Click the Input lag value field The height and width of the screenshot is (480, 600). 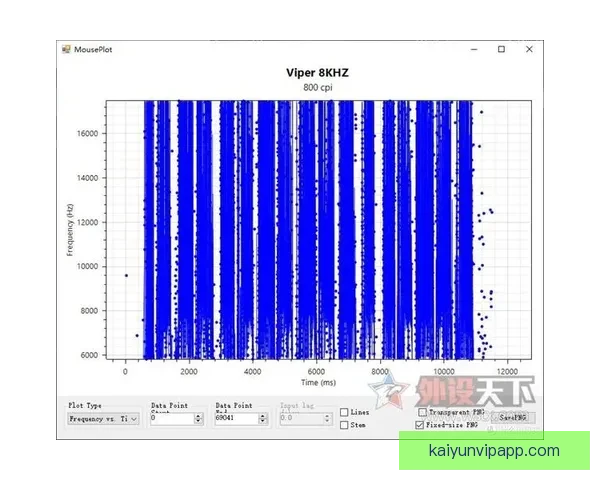[302, 418]
